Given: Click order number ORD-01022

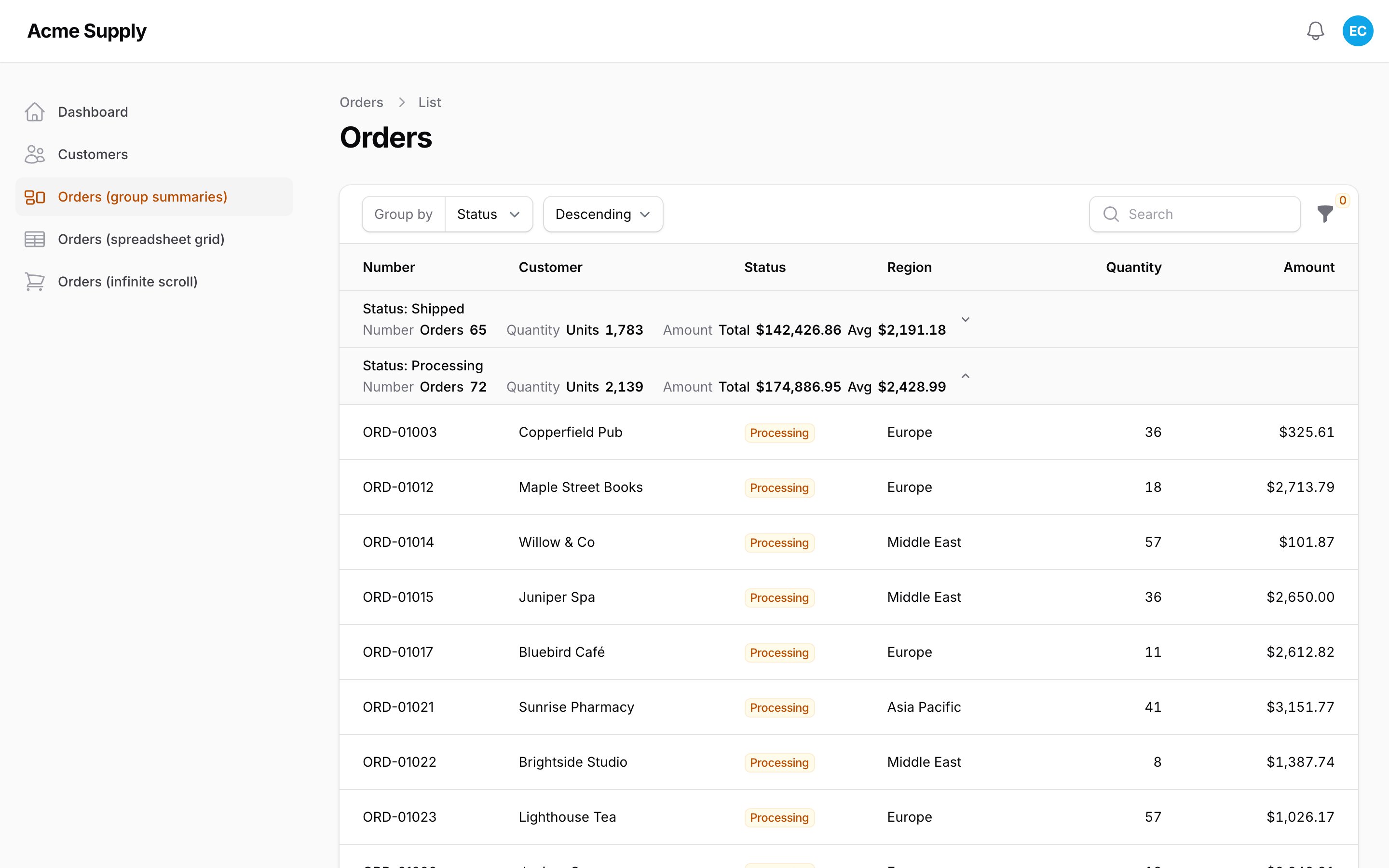Looking at the screenshot, I should (399, 762).
